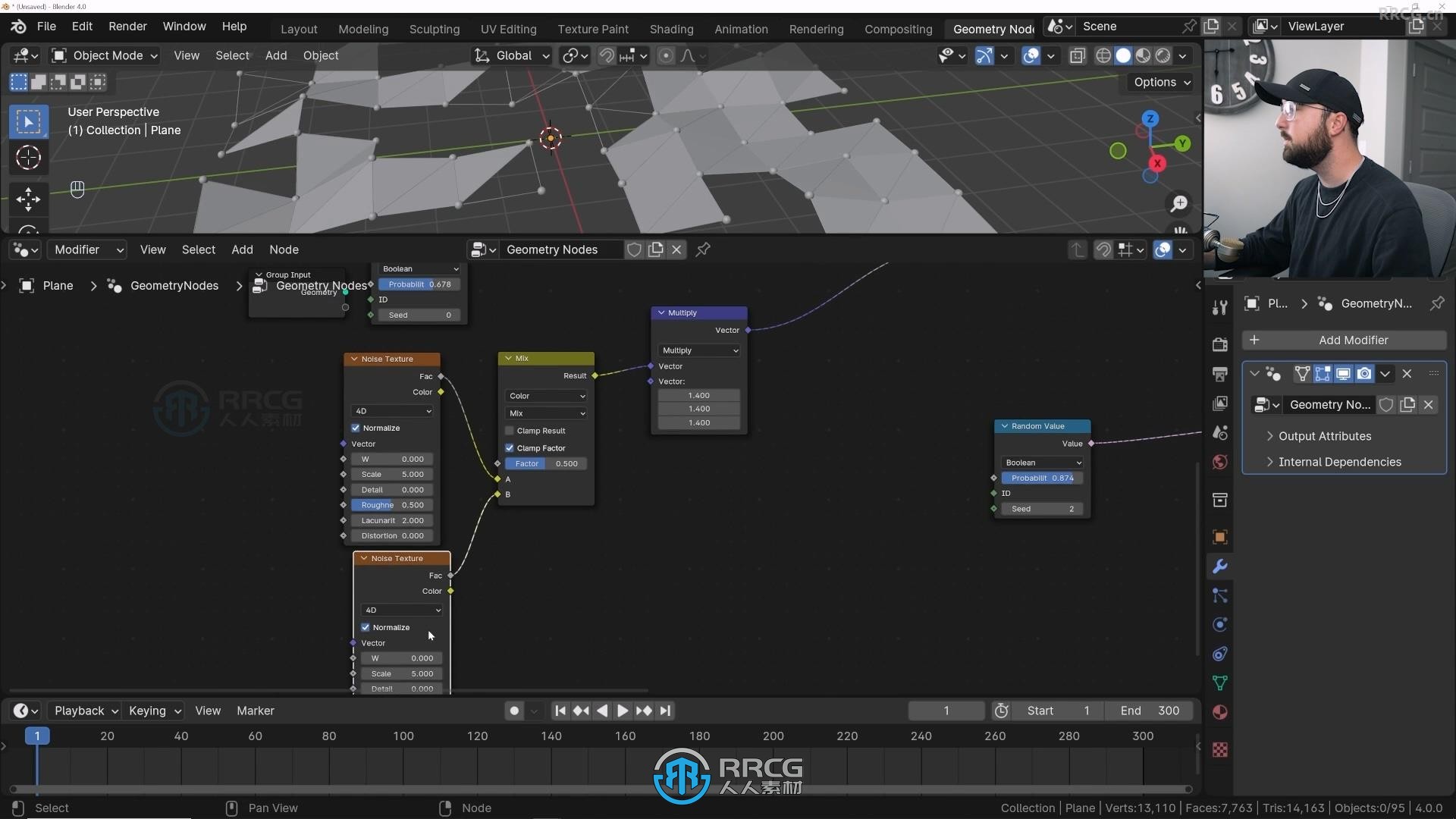Switch to material preview shading
The height and width of the screenshot is (819, 1456).
[x=1143, y=55]
